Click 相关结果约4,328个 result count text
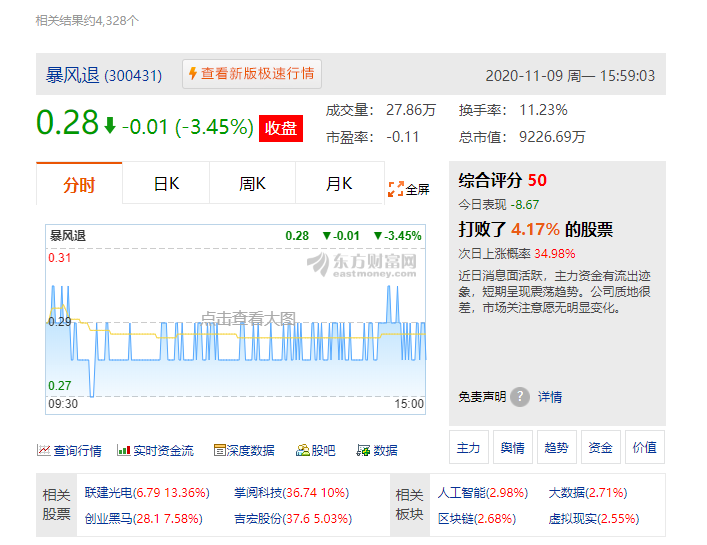Screen dimensions: 707x545 click(87, 20)
